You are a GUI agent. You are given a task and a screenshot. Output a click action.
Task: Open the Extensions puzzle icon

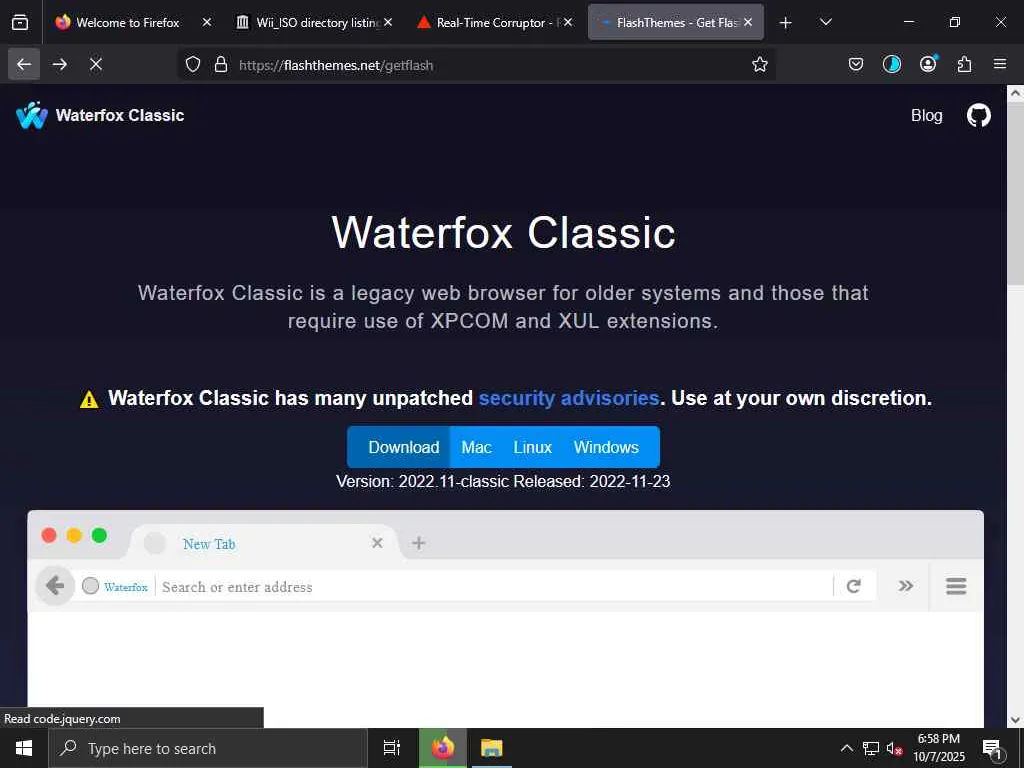click(964, 64)
